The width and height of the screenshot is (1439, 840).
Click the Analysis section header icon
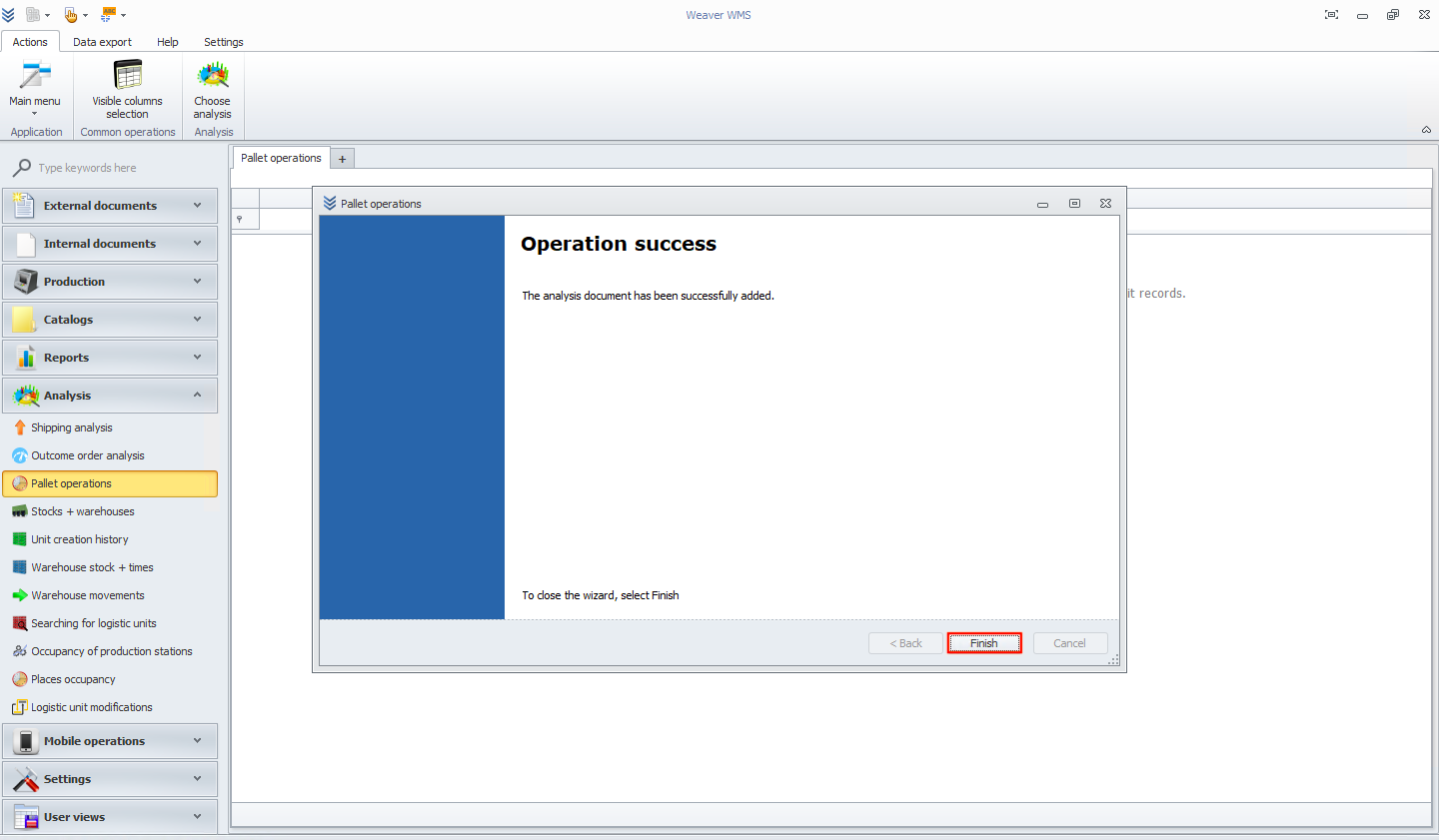(25, 396)
